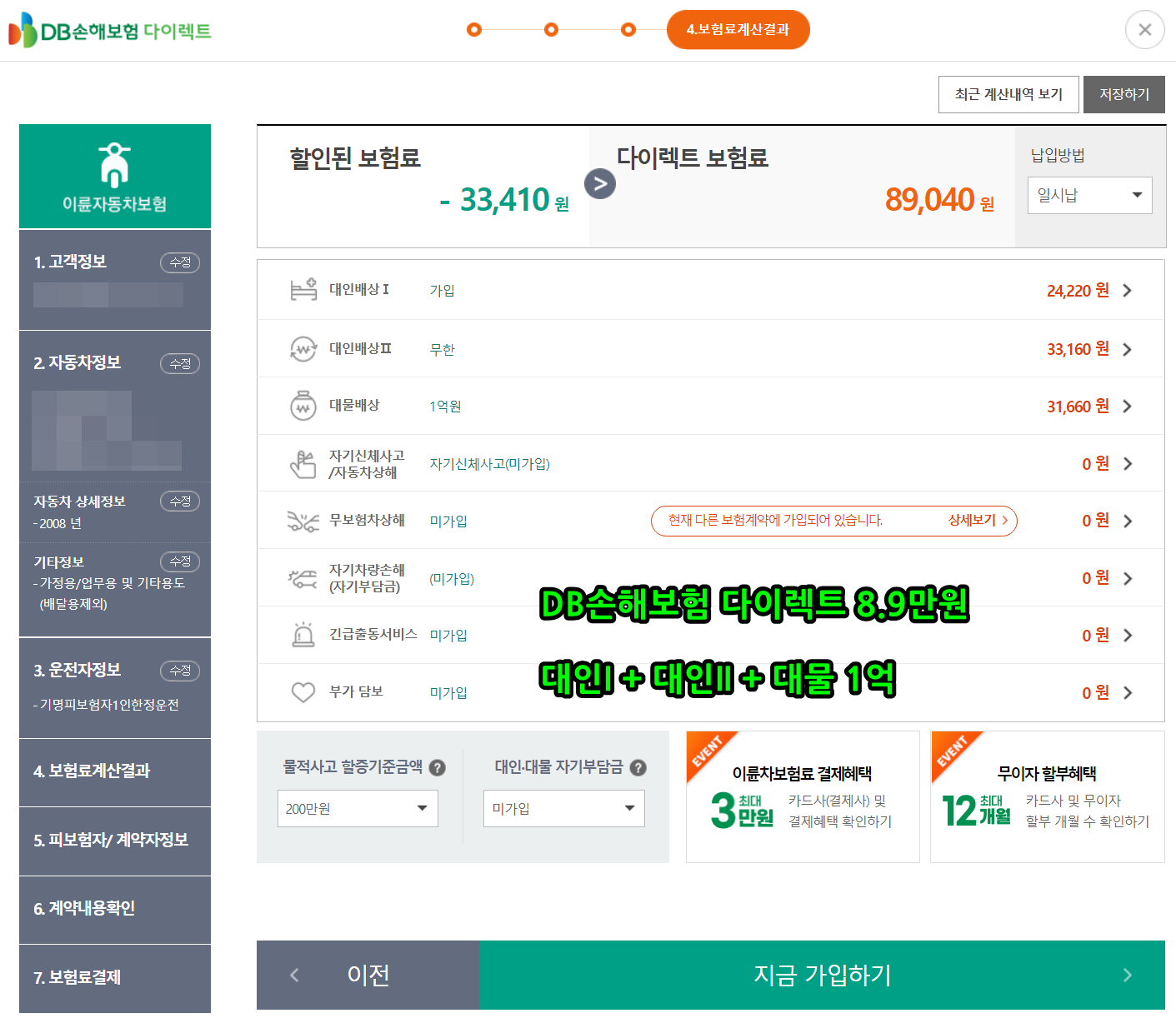This screenshot has width=1176, height=1018.
Task: Edit 운전자정보 with 수정 button
Action: pyautogui.click(x=180, y=671)
